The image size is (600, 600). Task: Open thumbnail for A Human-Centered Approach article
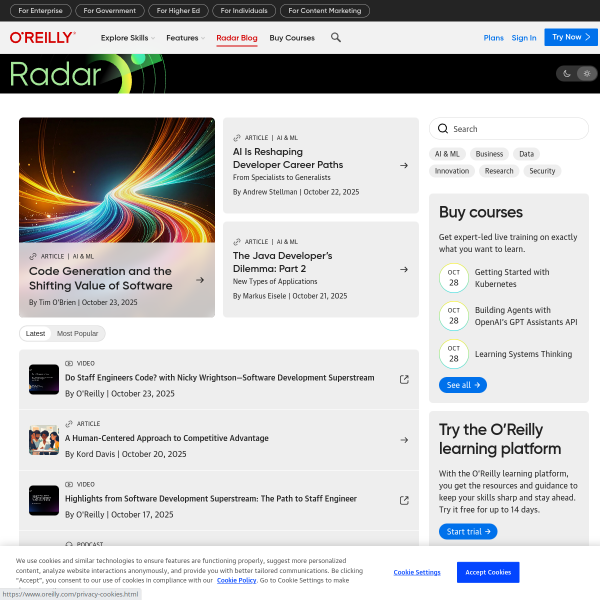pyautogui.click(x=44, y=440)
